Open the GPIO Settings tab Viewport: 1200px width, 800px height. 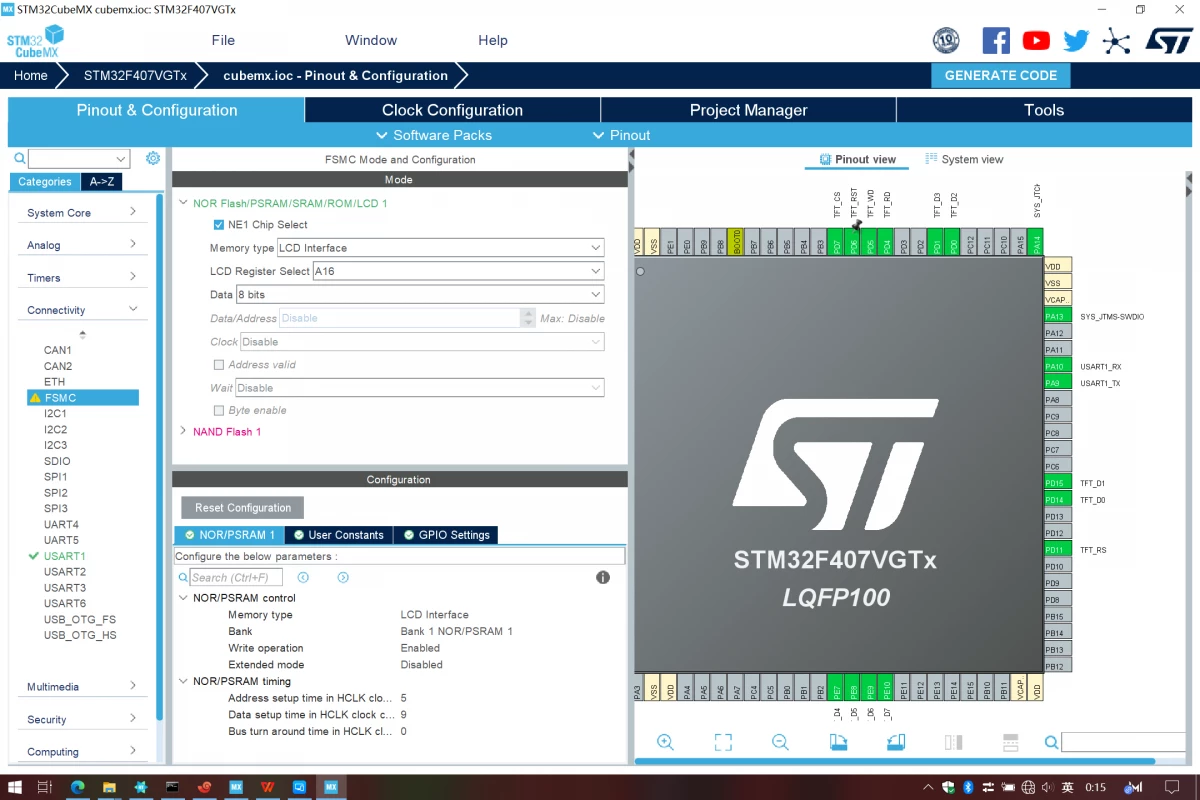pos(445,535)
